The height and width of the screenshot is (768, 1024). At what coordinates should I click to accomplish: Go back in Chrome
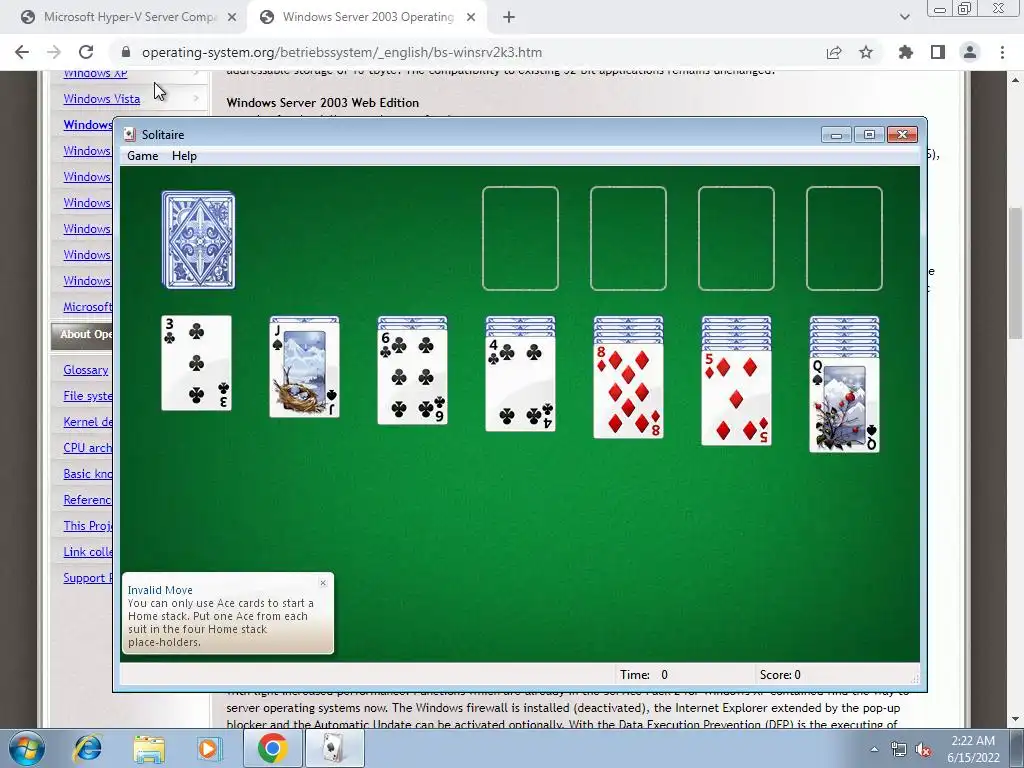[x=22, y=52]
